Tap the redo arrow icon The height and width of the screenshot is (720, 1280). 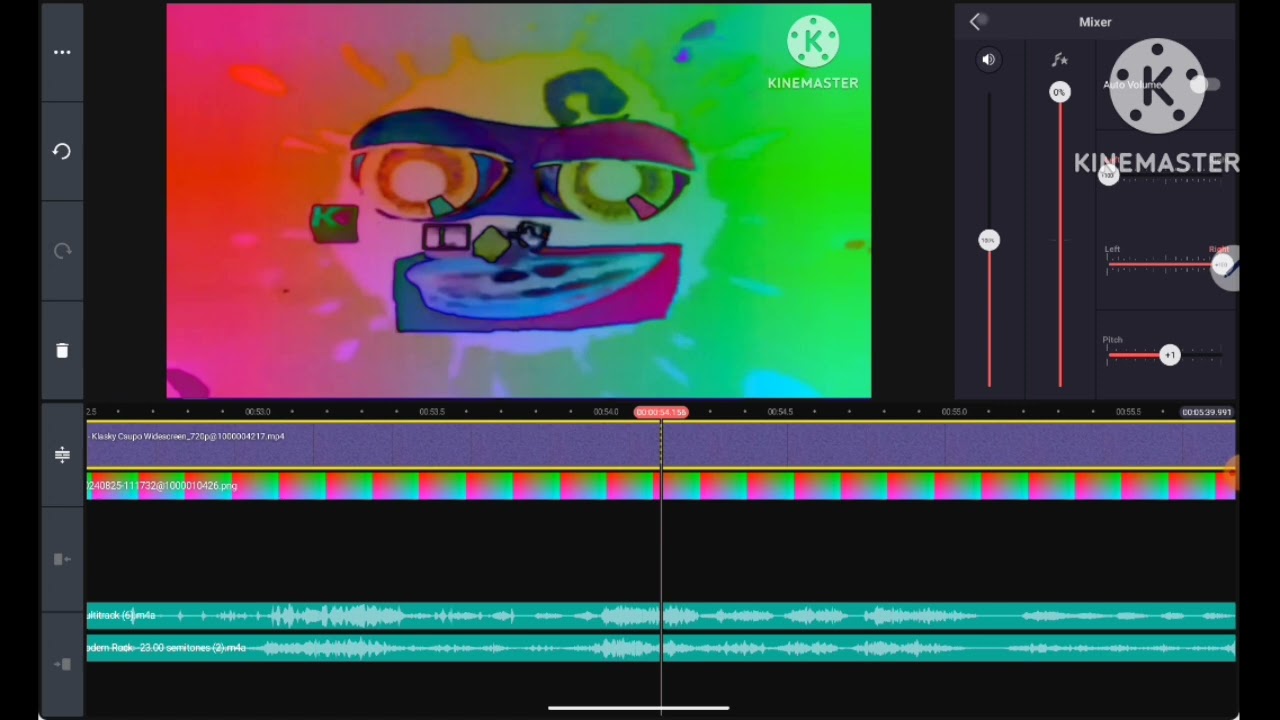62,251
